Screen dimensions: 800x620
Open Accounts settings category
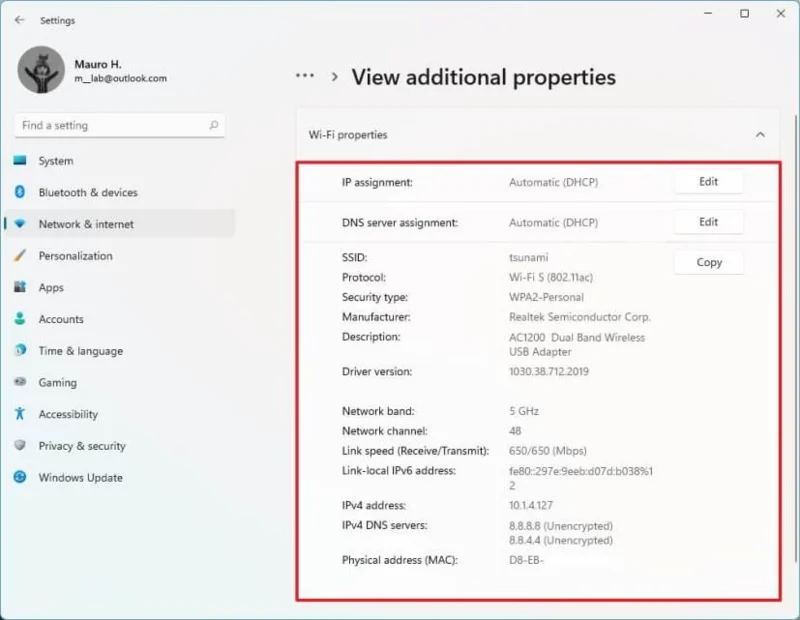click(120, 319)
